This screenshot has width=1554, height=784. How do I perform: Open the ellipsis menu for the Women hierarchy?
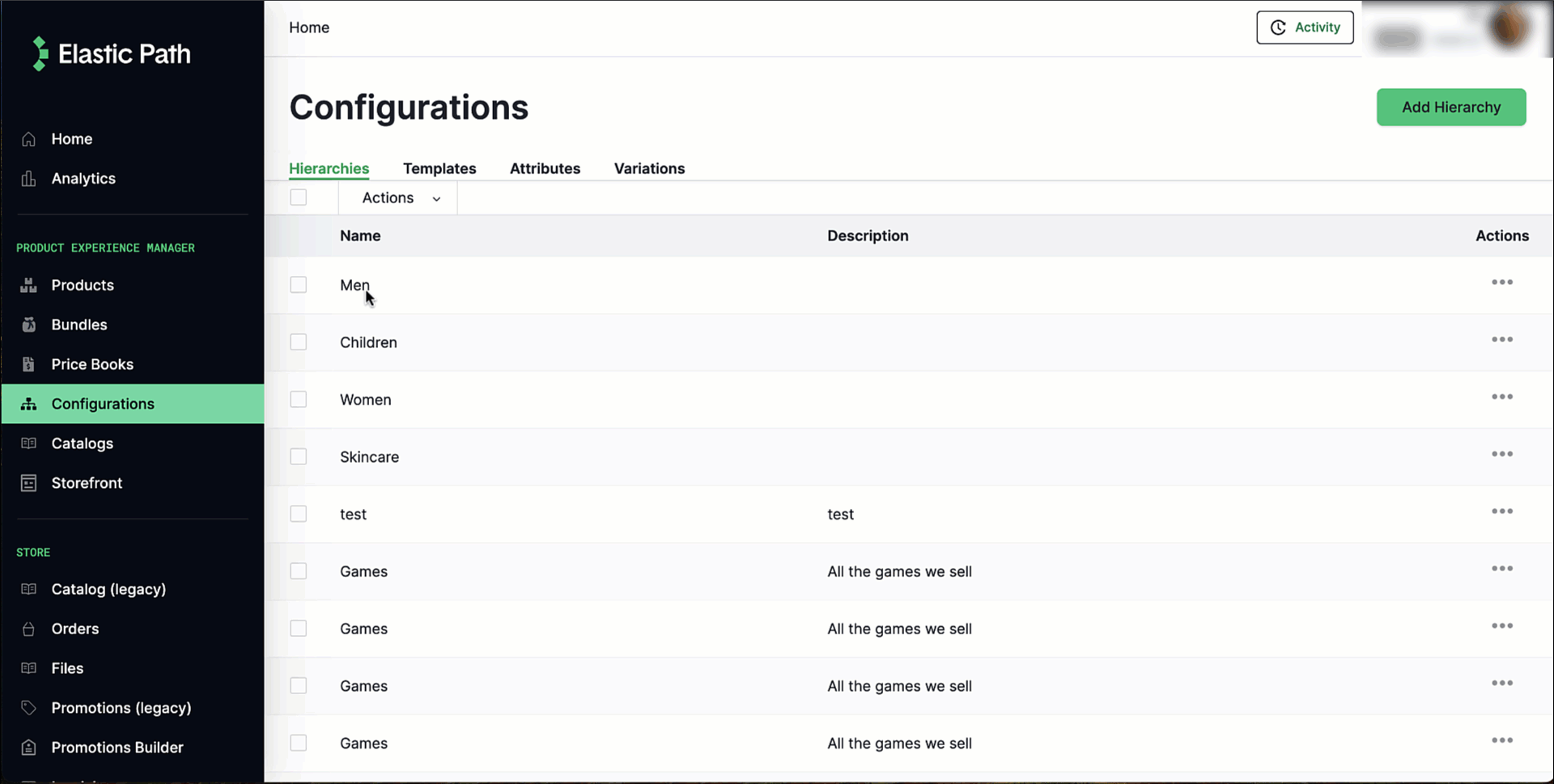[x=1501, y=396]
